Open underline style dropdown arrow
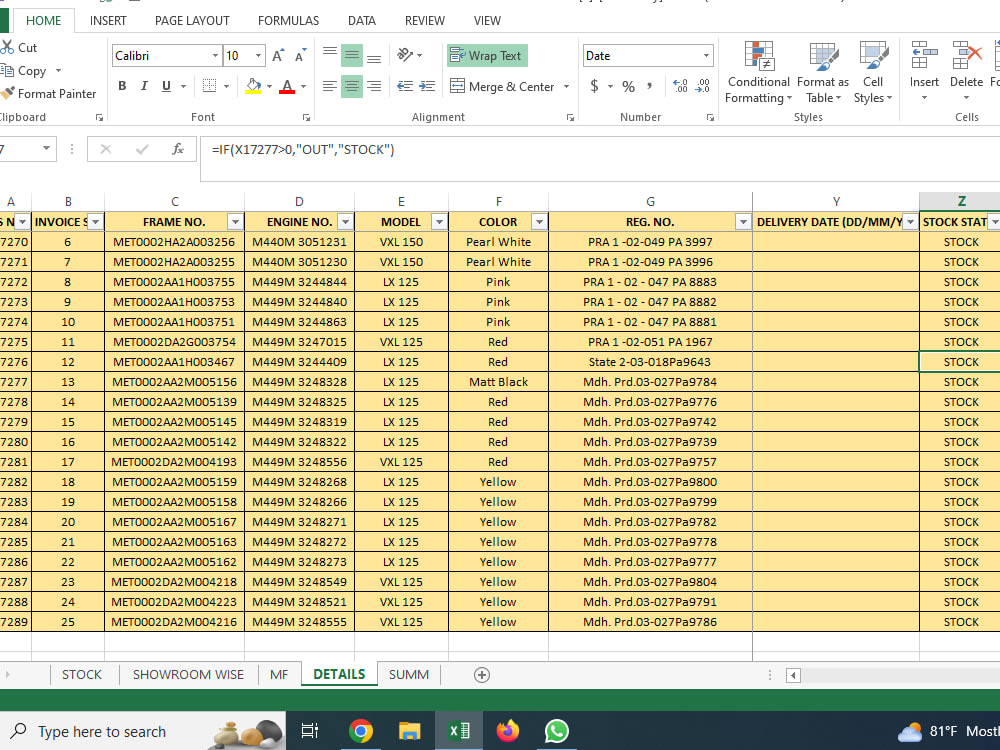The width and height of the screenshot is (1000, 750). (184, 86)
